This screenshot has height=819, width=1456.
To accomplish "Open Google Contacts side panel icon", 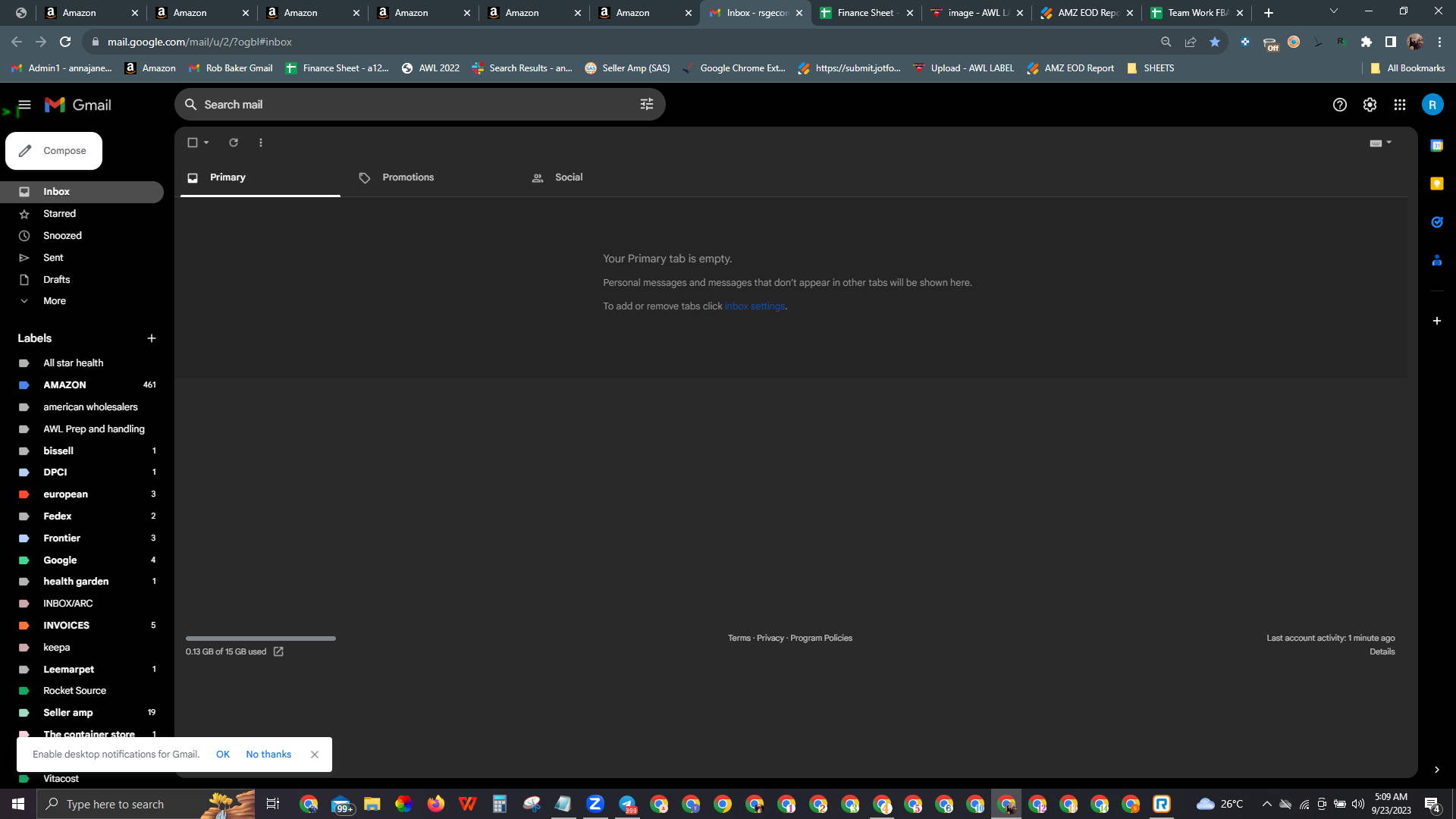I will (x=1437, y=261).
